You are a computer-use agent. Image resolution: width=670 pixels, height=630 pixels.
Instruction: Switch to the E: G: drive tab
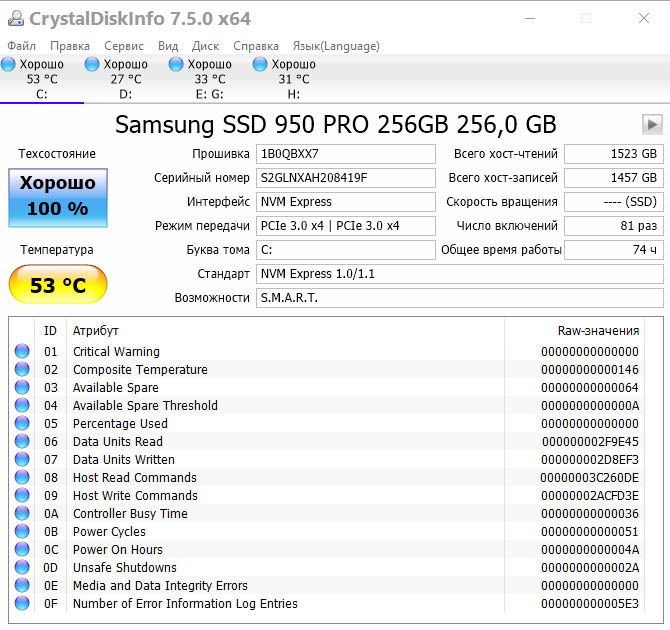[x=209, y=79]
